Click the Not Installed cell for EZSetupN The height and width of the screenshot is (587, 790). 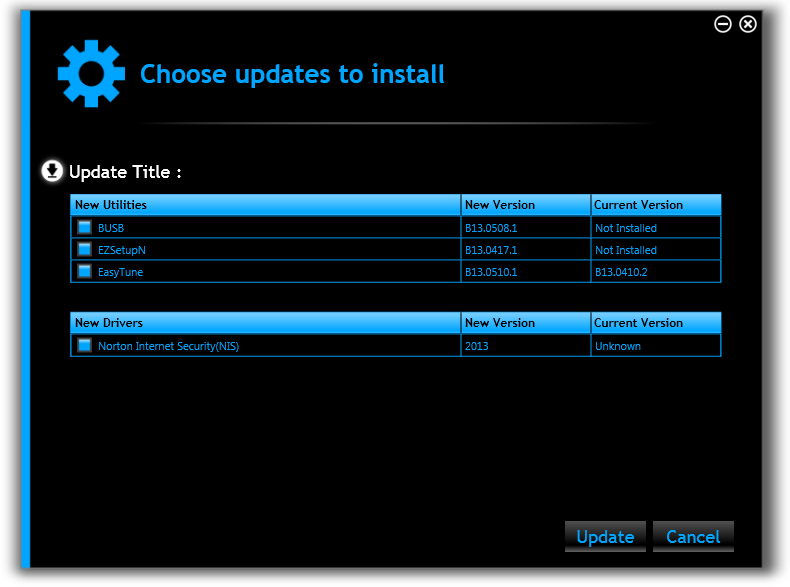pyautogui.click(x=656, y=250)
